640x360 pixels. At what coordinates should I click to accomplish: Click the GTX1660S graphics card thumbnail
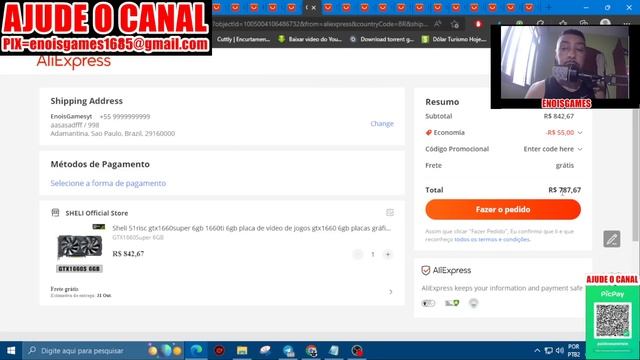point(79,248)
